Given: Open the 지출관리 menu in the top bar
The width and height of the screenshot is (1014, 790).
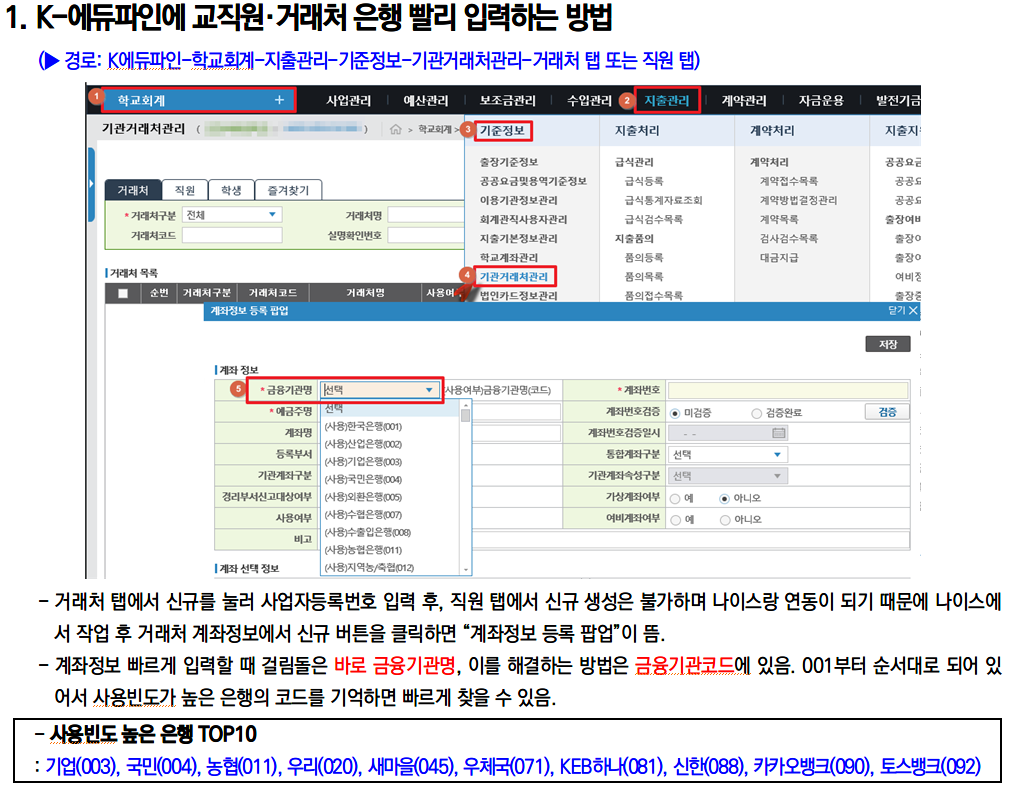Looking at the screenshot, I should tap(668, 100).
